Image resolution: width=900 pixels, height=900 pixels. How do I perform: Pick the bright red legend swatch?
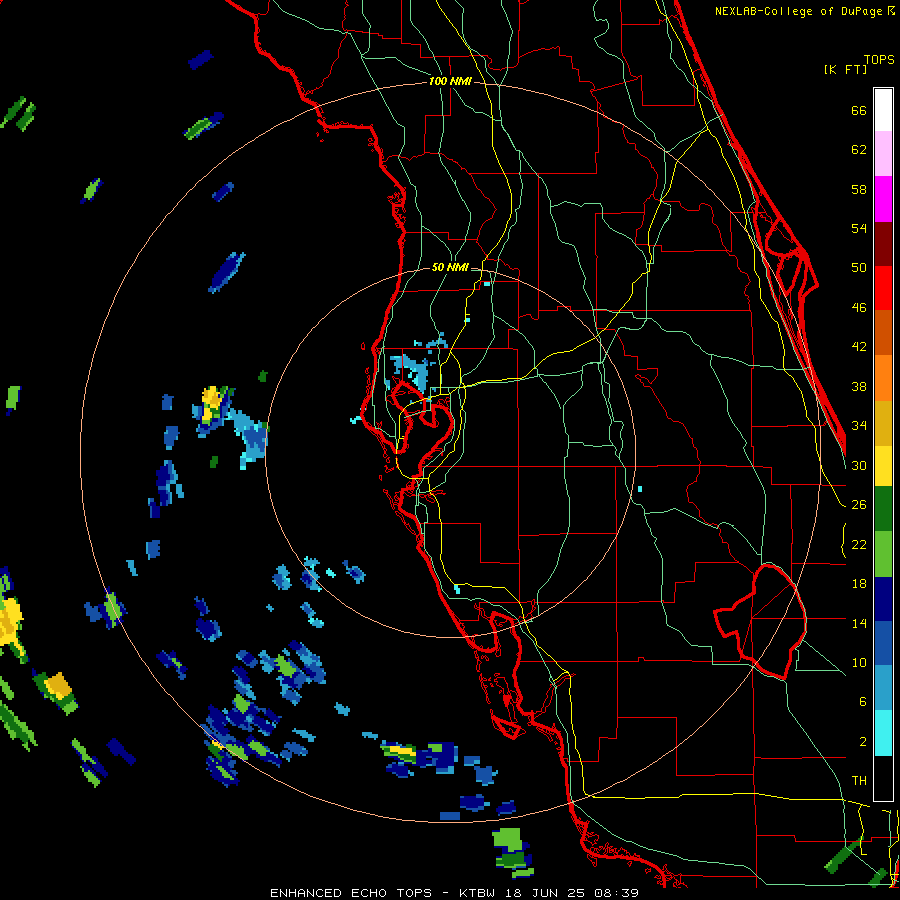(883, 288)
